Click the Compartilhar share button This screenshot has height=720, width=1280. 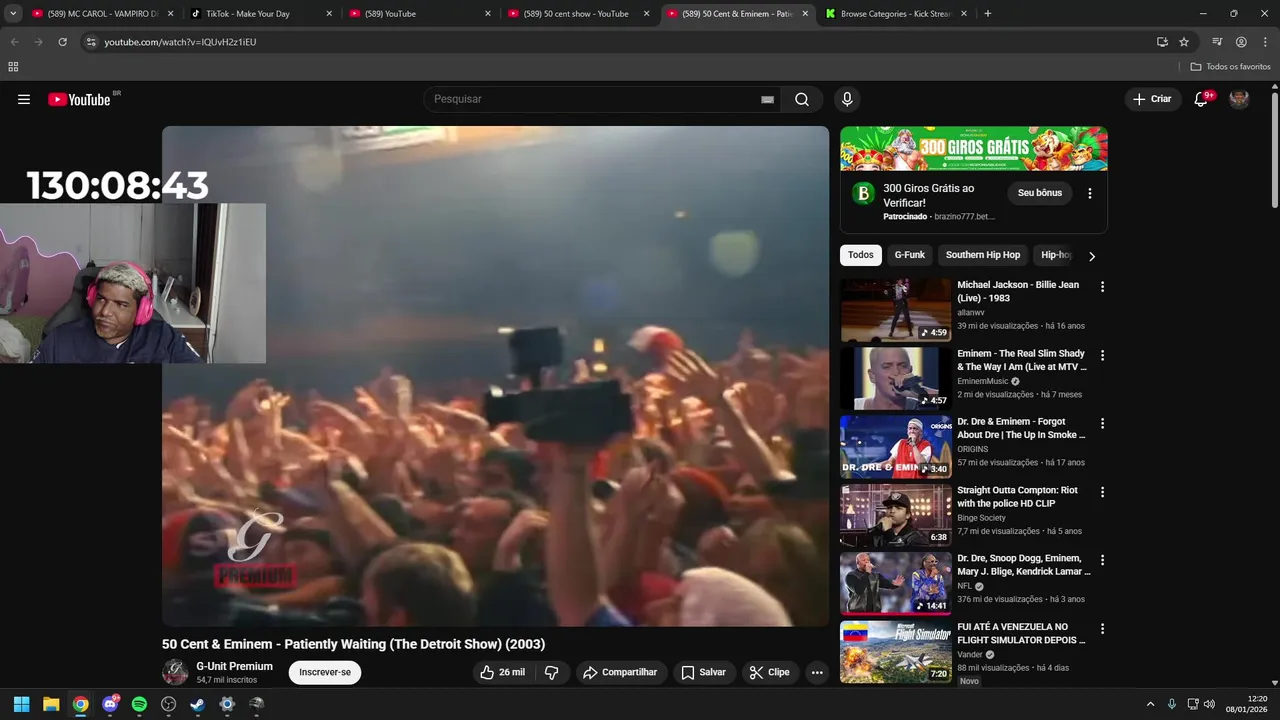pos(621,672)
